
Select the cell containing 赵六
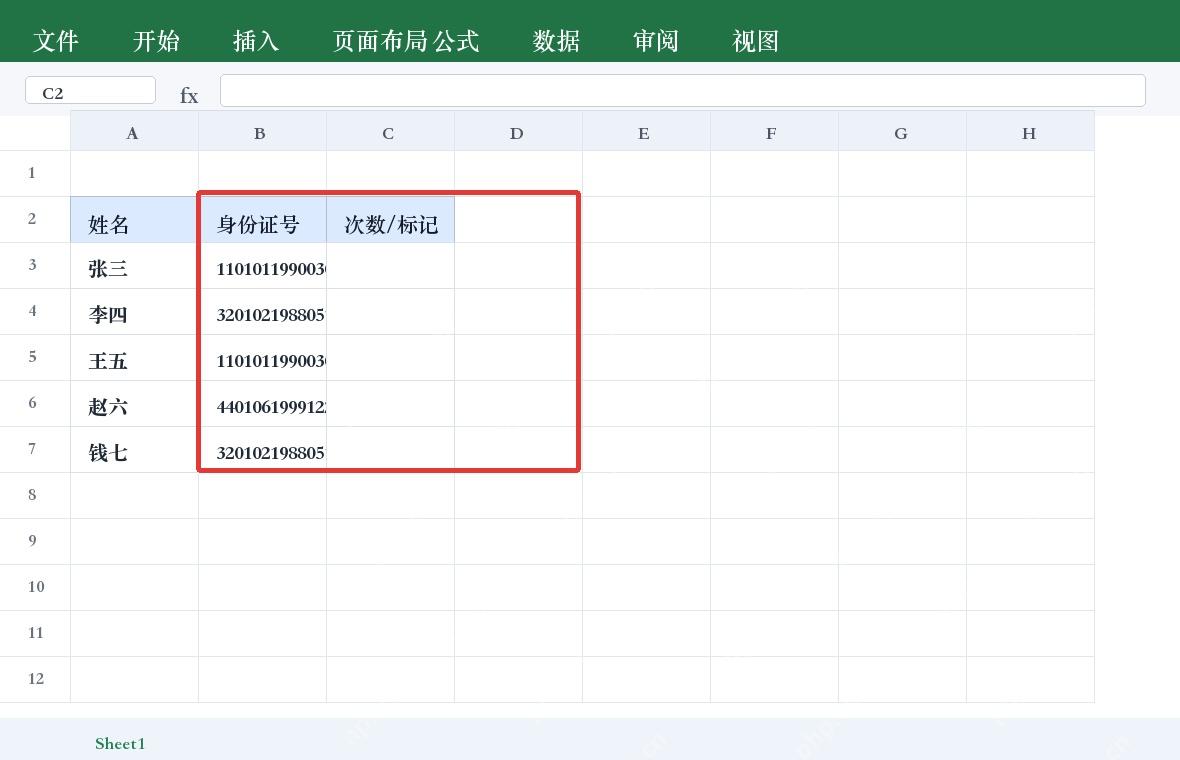tap(134, 403)
